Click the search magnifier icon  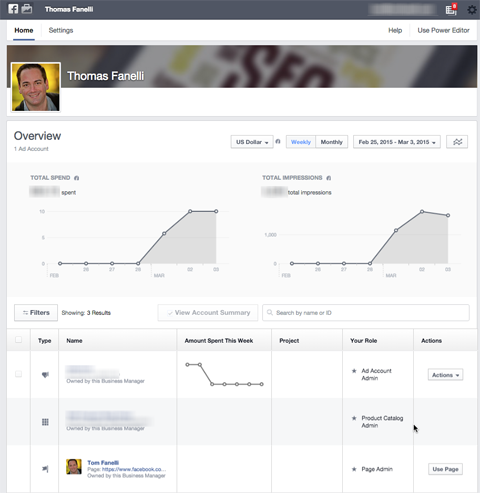[x=270, y=313]
